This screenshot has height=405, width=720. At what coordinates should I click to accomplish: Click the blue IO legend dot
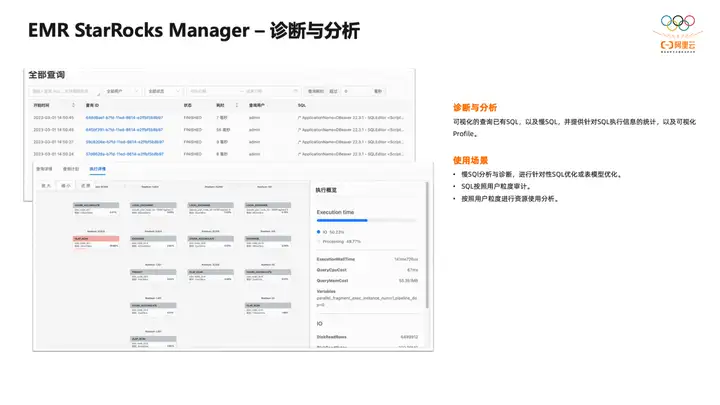[x=319, y=232]
